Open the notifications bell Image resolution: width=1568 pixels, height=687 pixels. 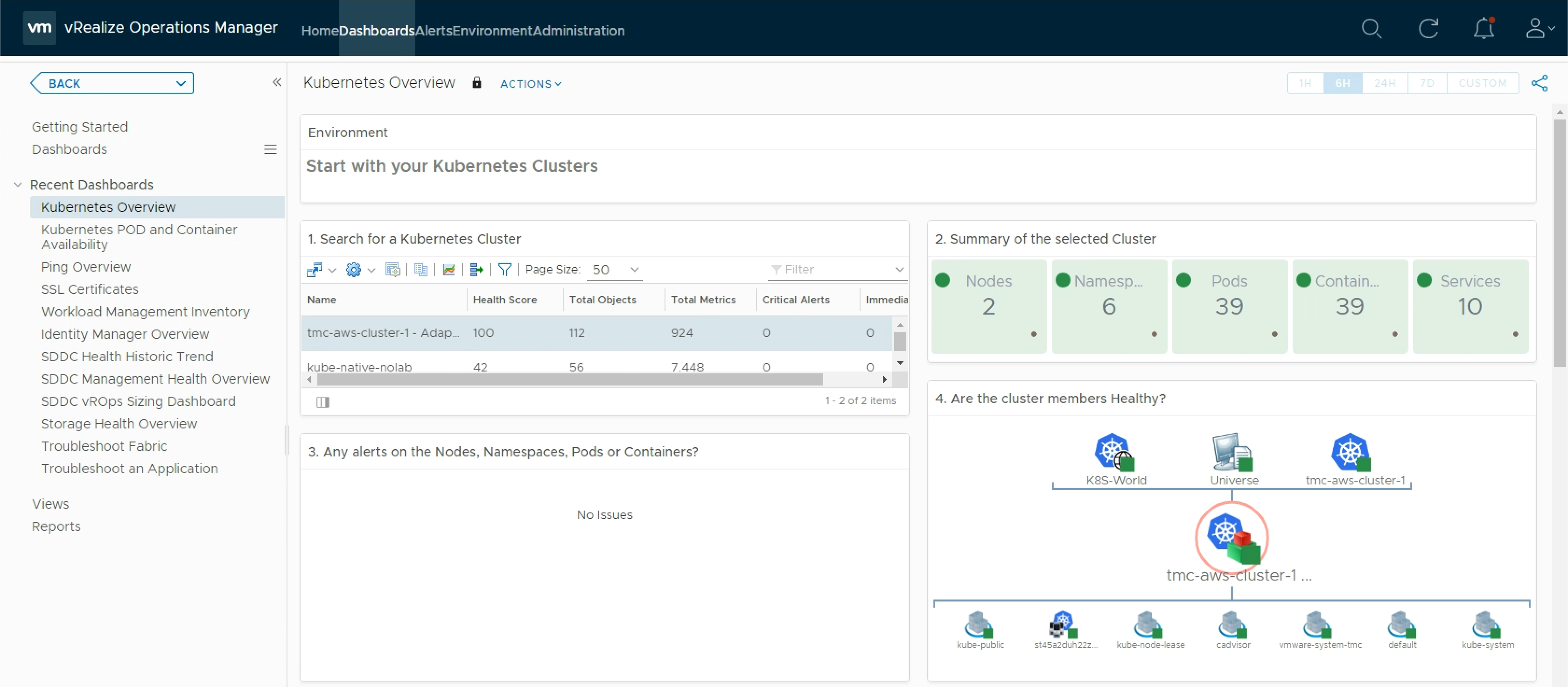[1484, 28]
